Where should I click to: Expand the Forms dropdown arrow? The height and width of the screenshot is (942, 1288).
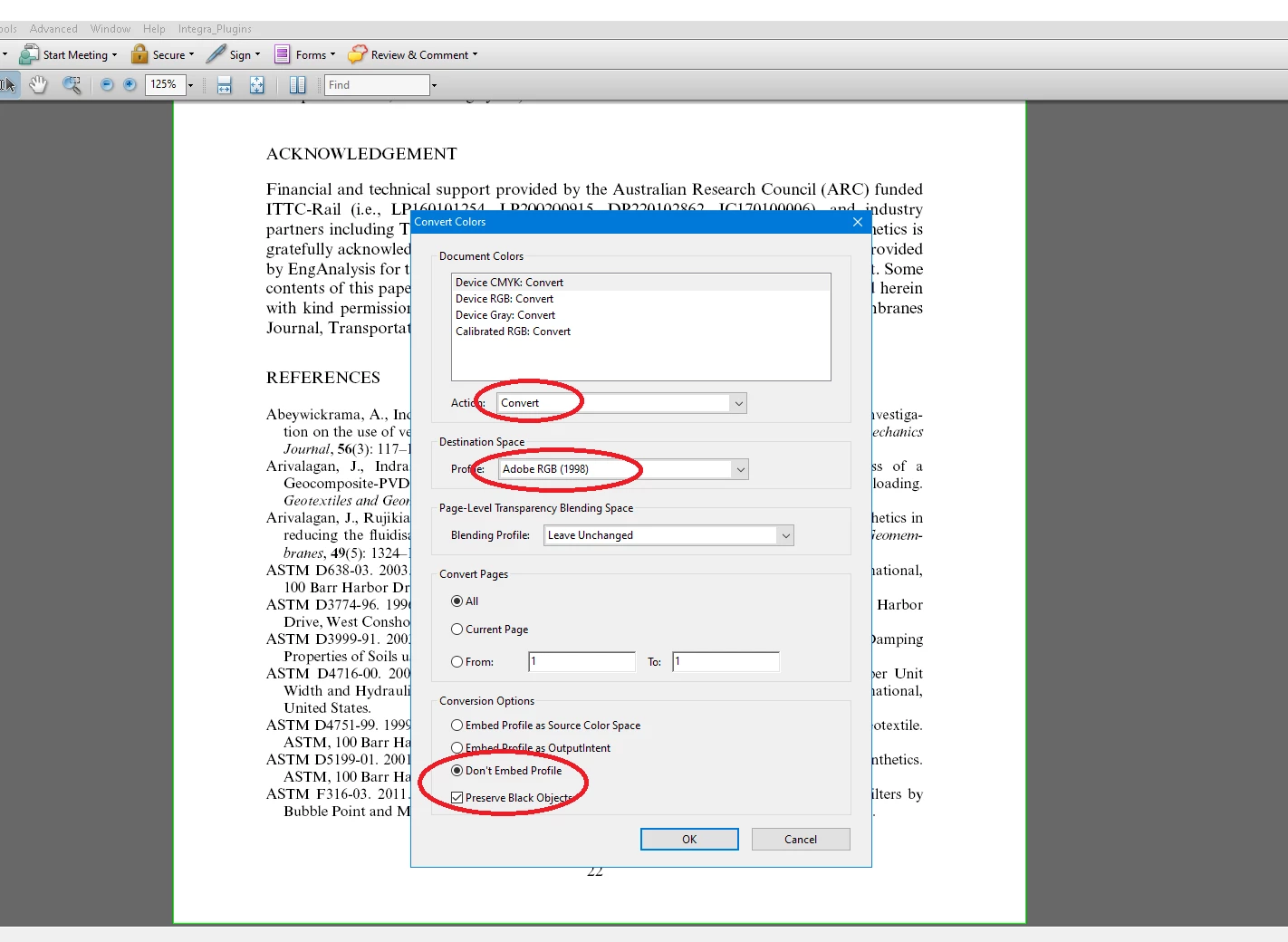[x=332, y=54]
